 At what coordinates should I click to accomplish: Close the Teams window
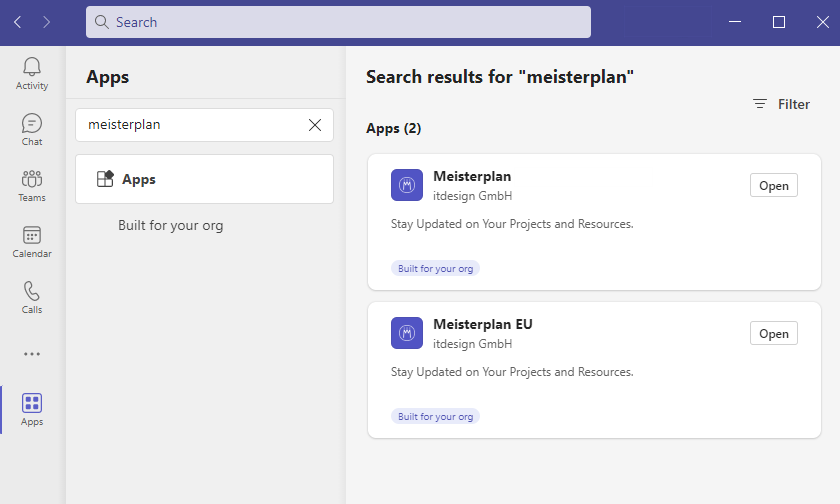coord(823,22)
